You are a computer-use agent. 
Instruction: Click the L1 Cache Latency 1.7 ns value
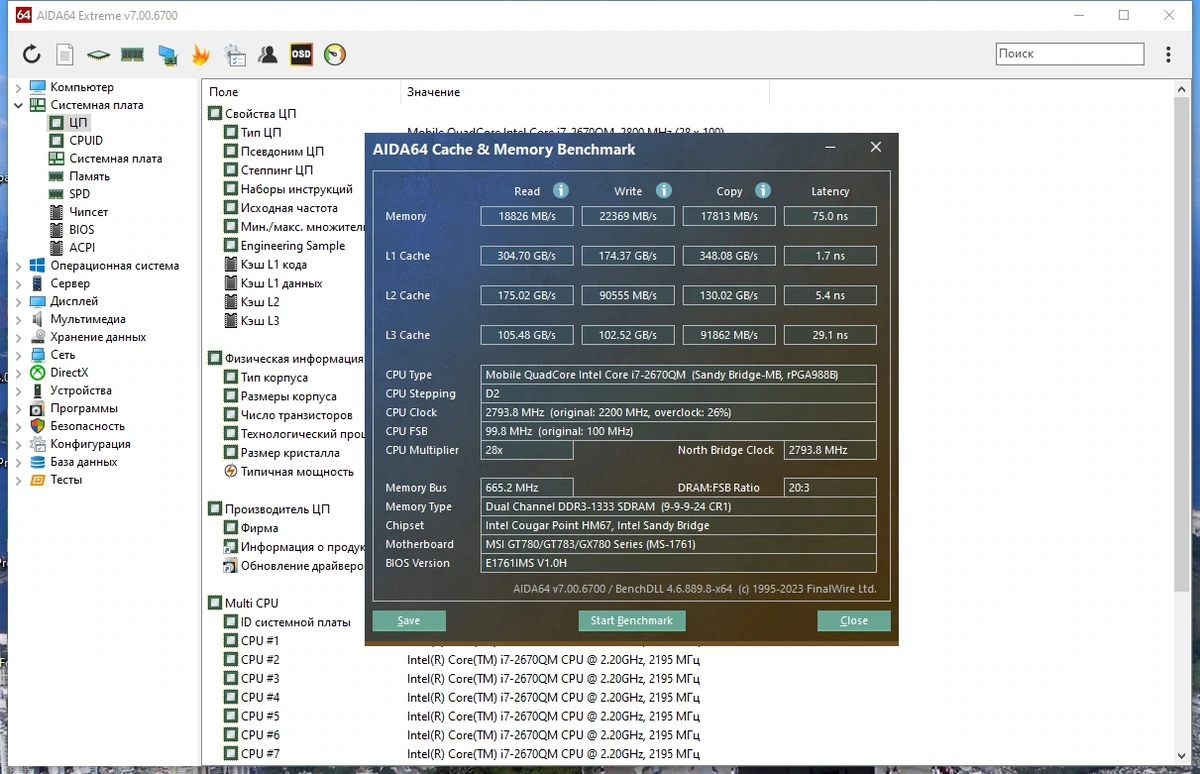coord(830,256)
